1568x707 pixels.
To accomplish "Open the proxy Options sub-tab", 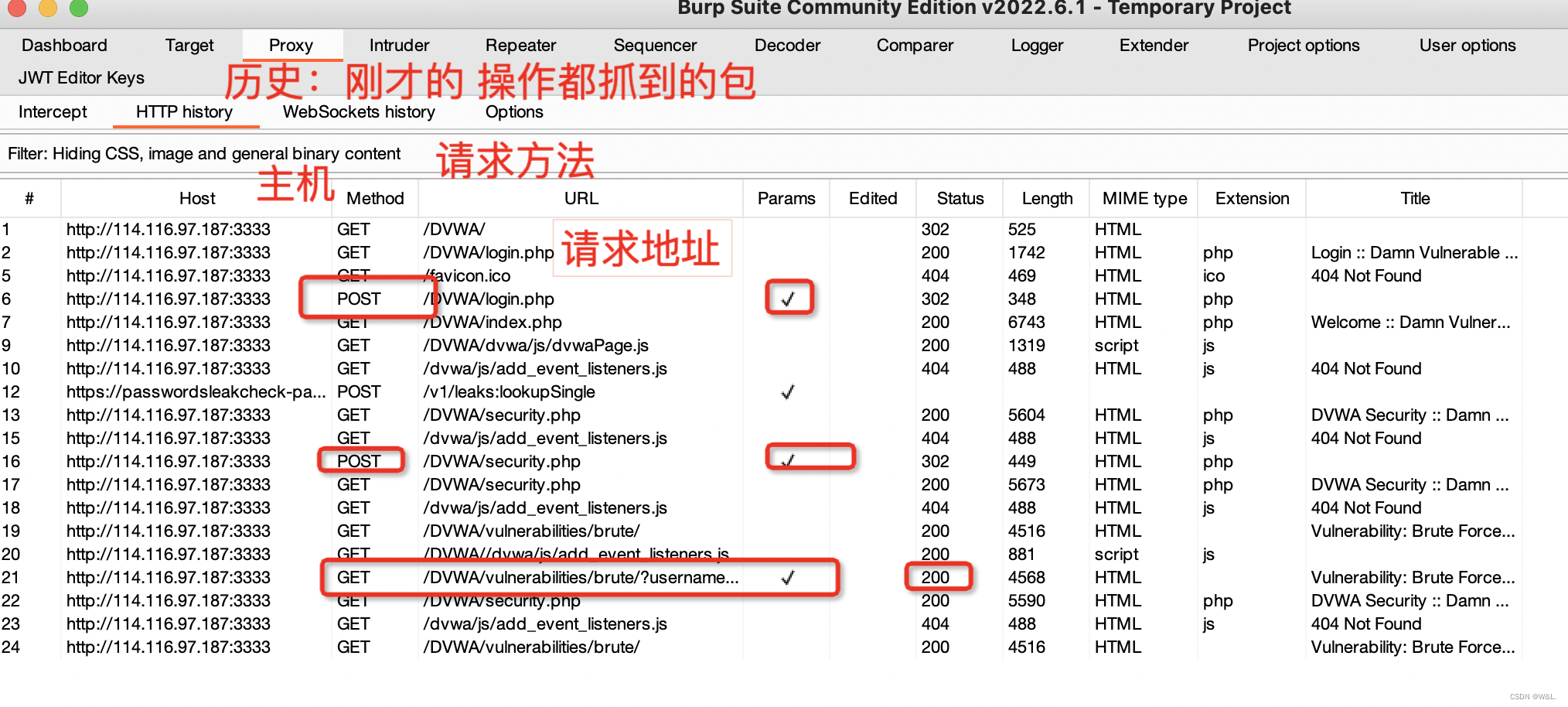I will pyautogui.click(x=514, y=112).
